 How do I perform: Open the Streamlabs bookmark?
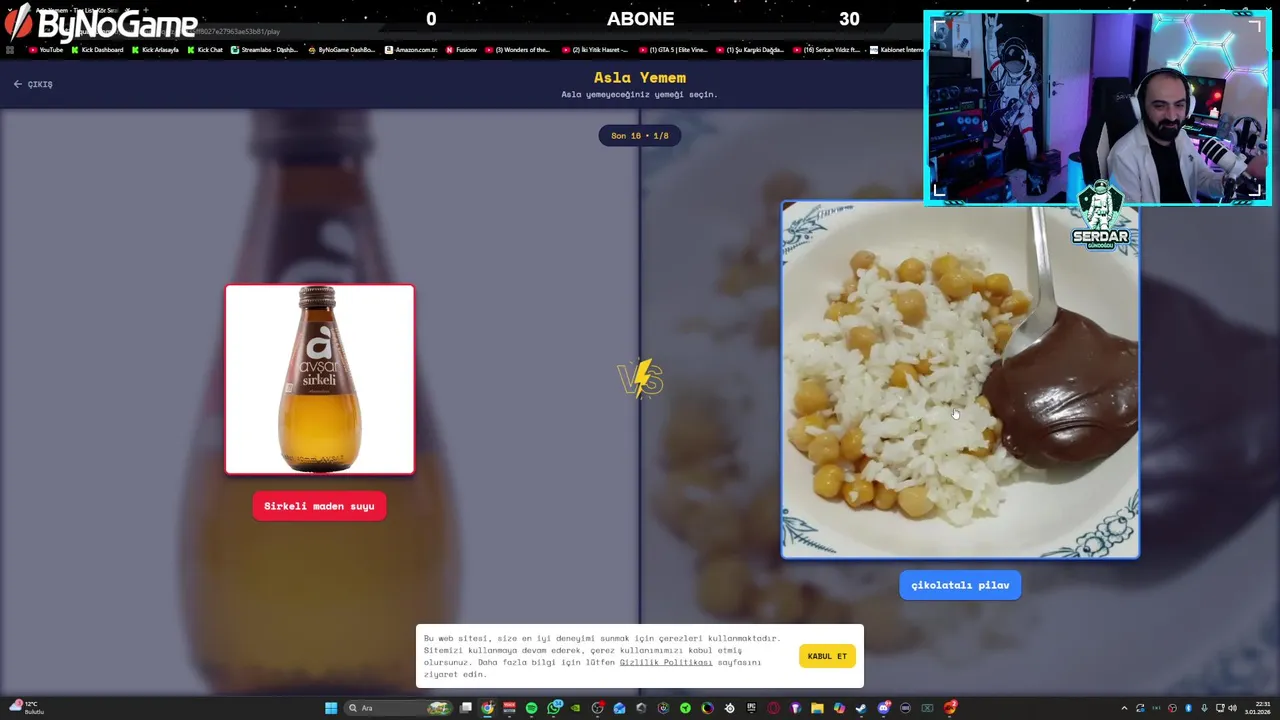265,50
